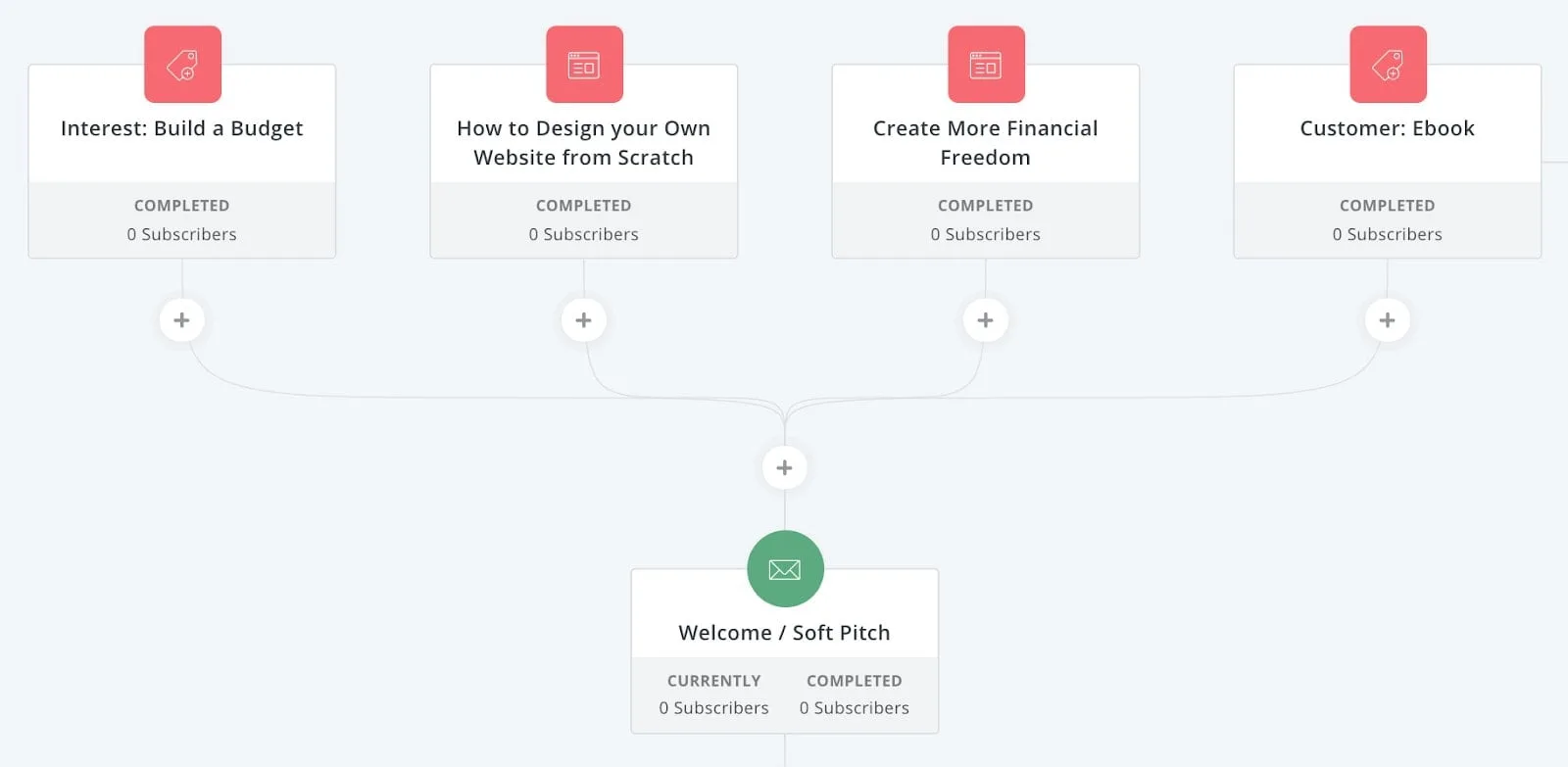
Task: Open the green email icon on Welcome / Soft Pitch
Action: [x=784, y=568]
